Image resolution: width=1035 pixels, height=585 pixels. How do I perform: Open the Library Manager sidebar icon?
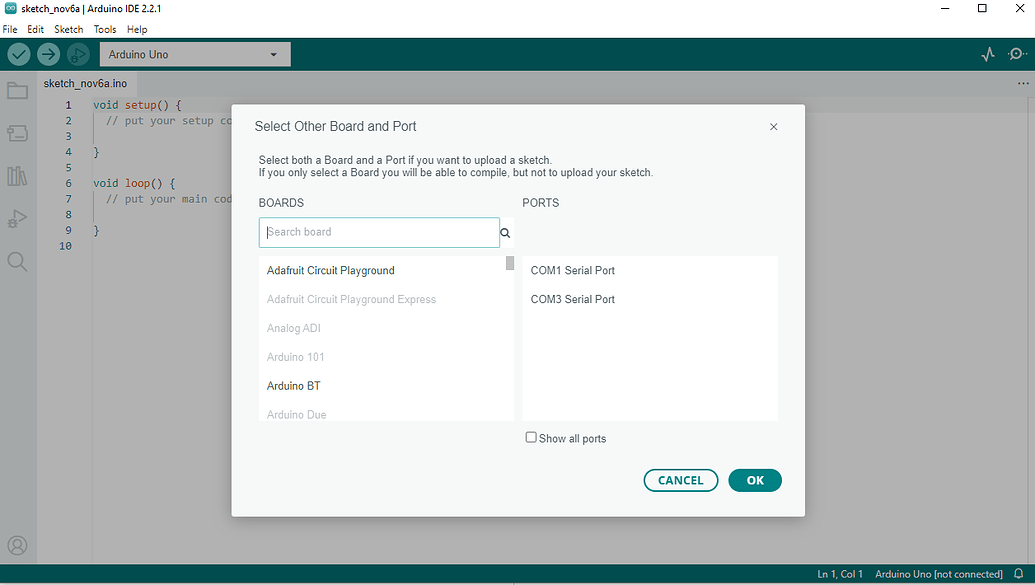[x=17, y=176]
